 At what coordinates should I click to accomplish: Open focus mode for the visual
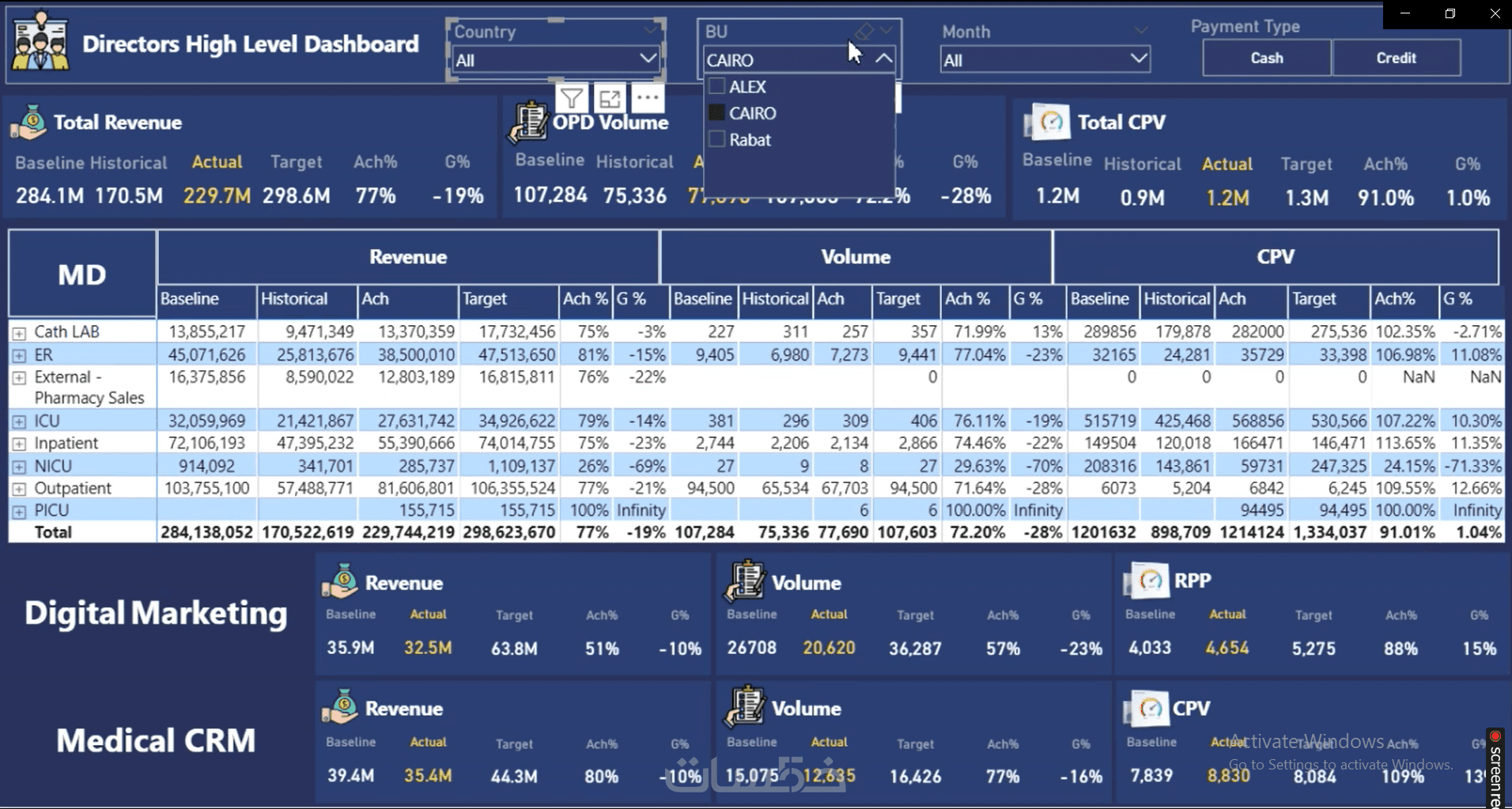click(610, 99)
